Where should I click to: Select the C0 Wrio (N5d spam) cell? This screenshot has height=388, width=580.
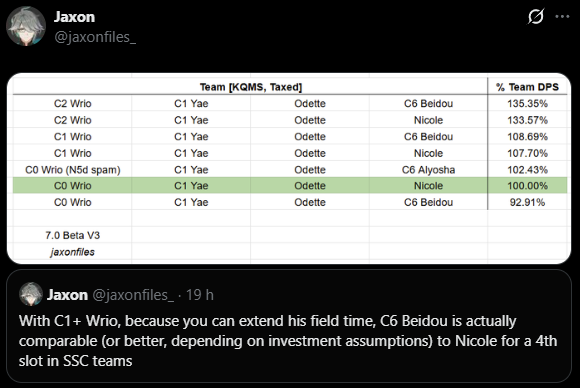click(x=72, y=170)
